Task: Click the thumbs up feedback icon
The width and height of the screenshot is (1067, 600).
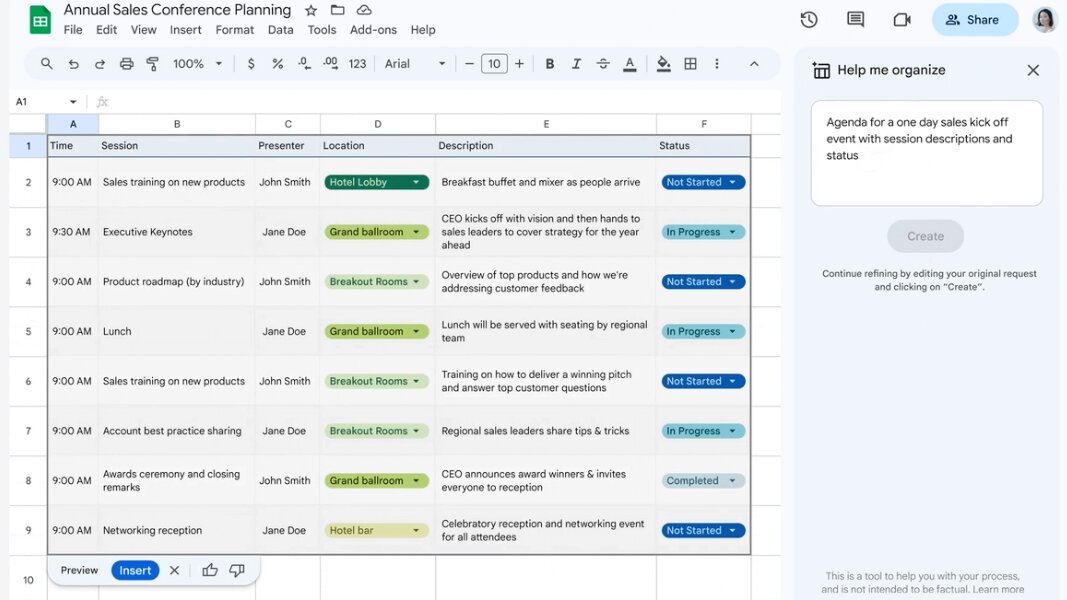Action: [x=210, y=570]
